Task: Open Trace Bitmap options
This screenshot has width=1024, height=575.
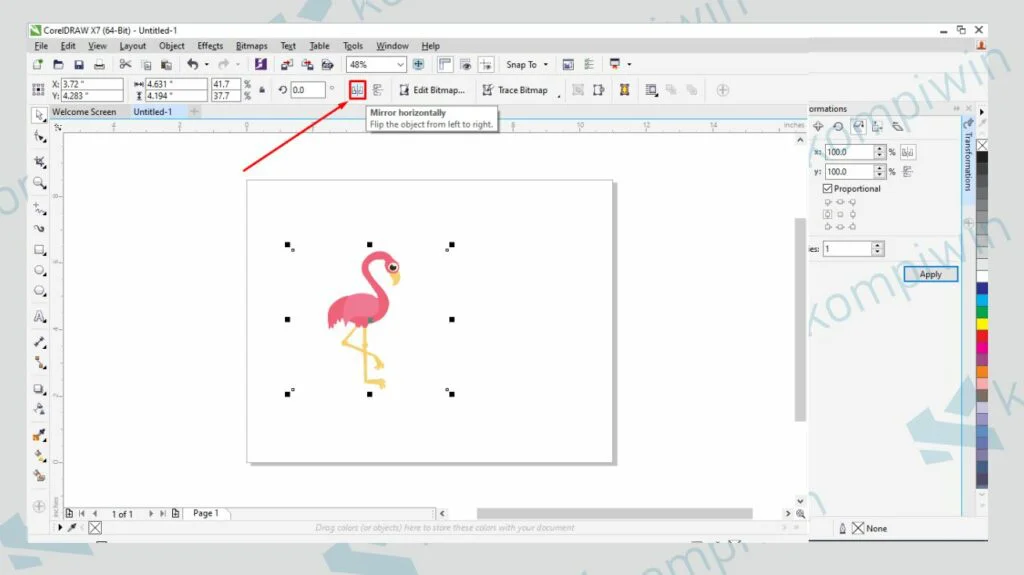Action: click(515, 90)
